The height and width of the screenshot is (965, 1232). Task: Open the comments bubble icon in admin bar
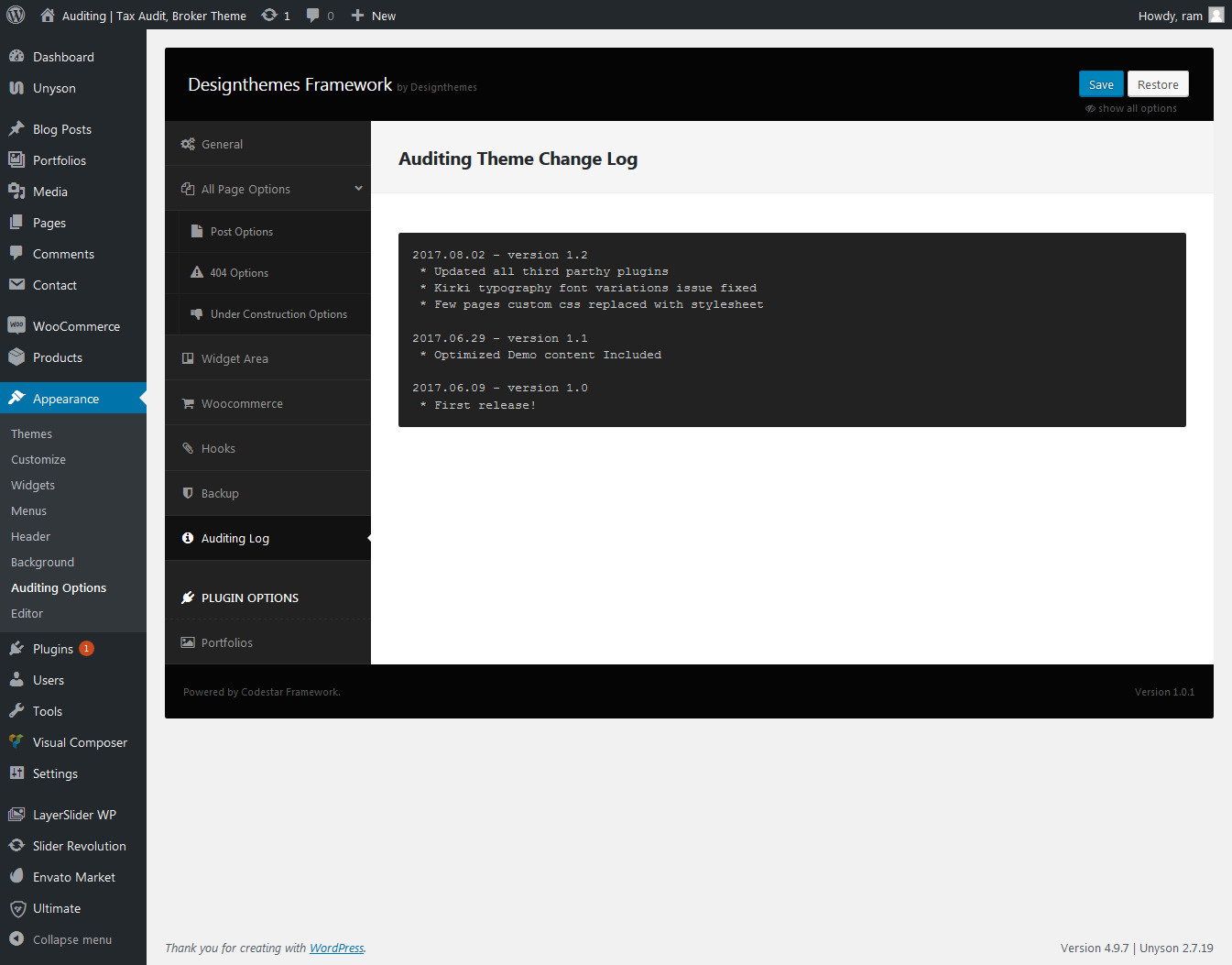(x=313, y=16)
